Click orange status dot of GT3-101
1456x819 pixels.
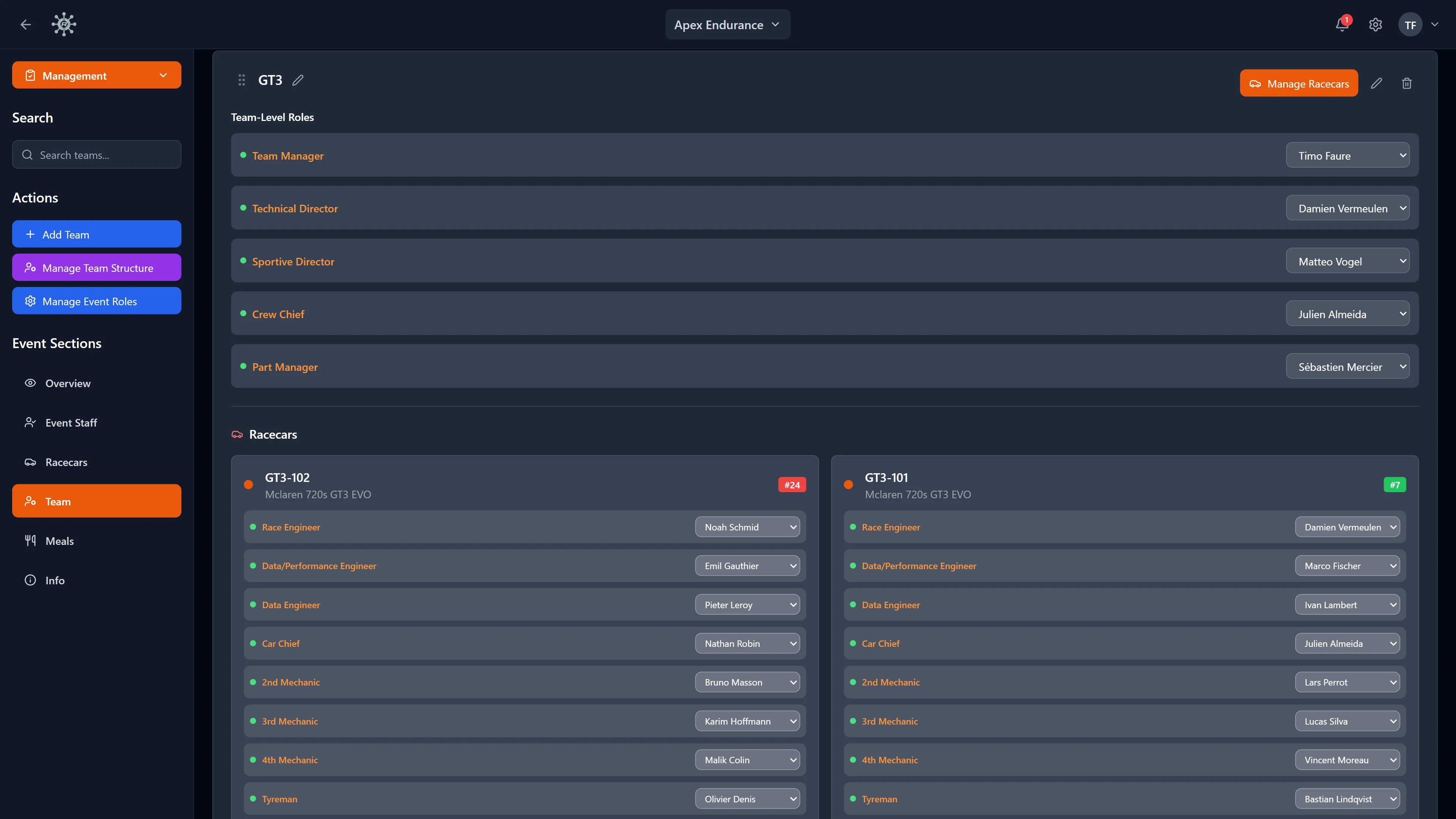pos(848,485)
